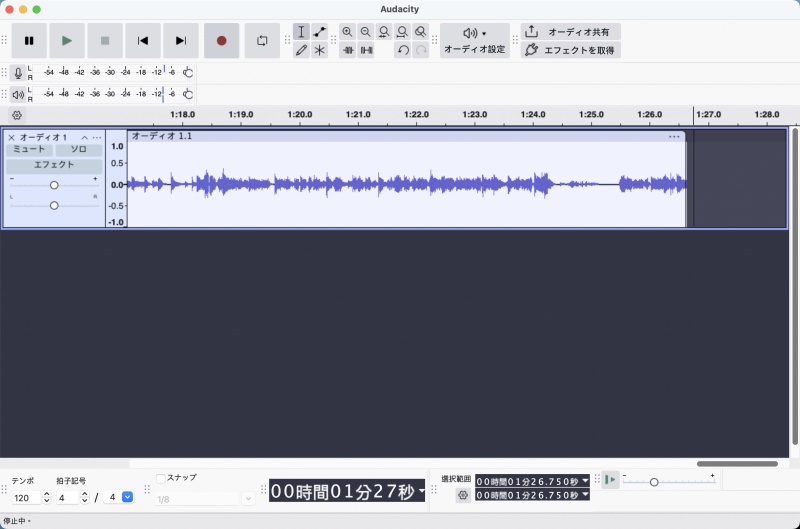The image size is (800, 529).
Task: Click the record meter microphone icon
Action: (x=18, y=73)
